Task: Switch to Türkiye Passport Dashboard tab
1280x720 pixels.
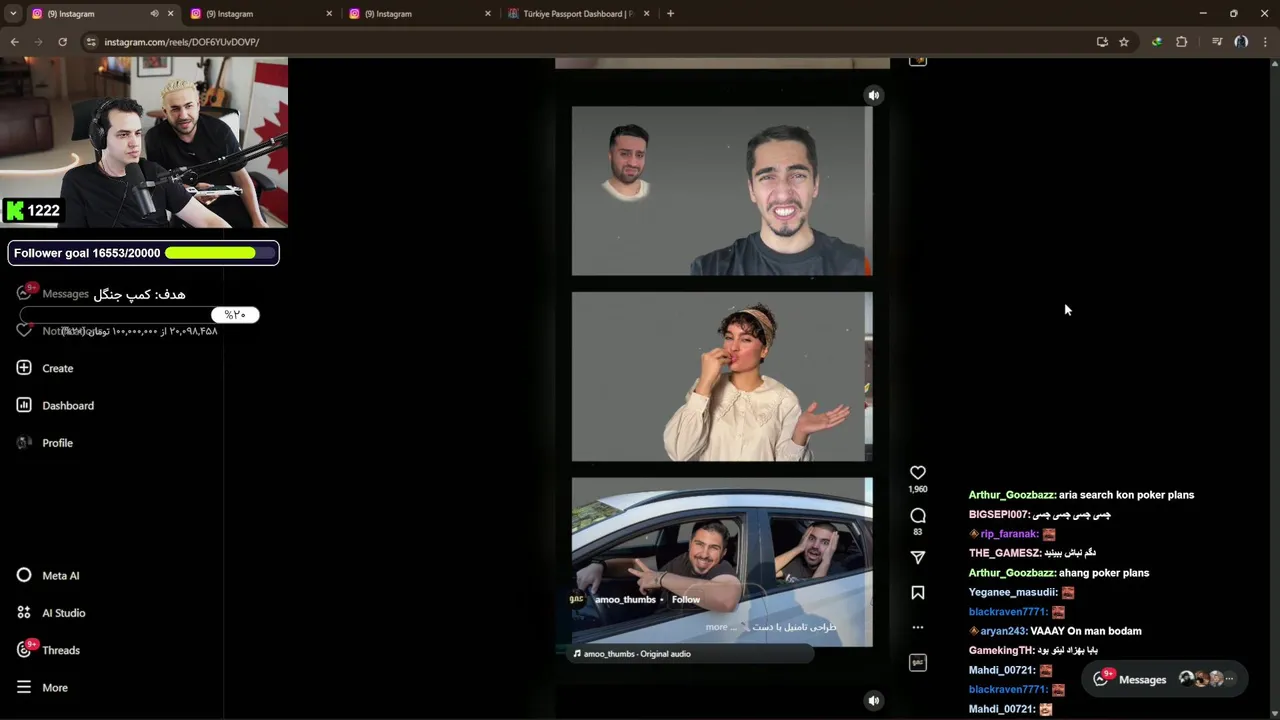Action: 578,14
